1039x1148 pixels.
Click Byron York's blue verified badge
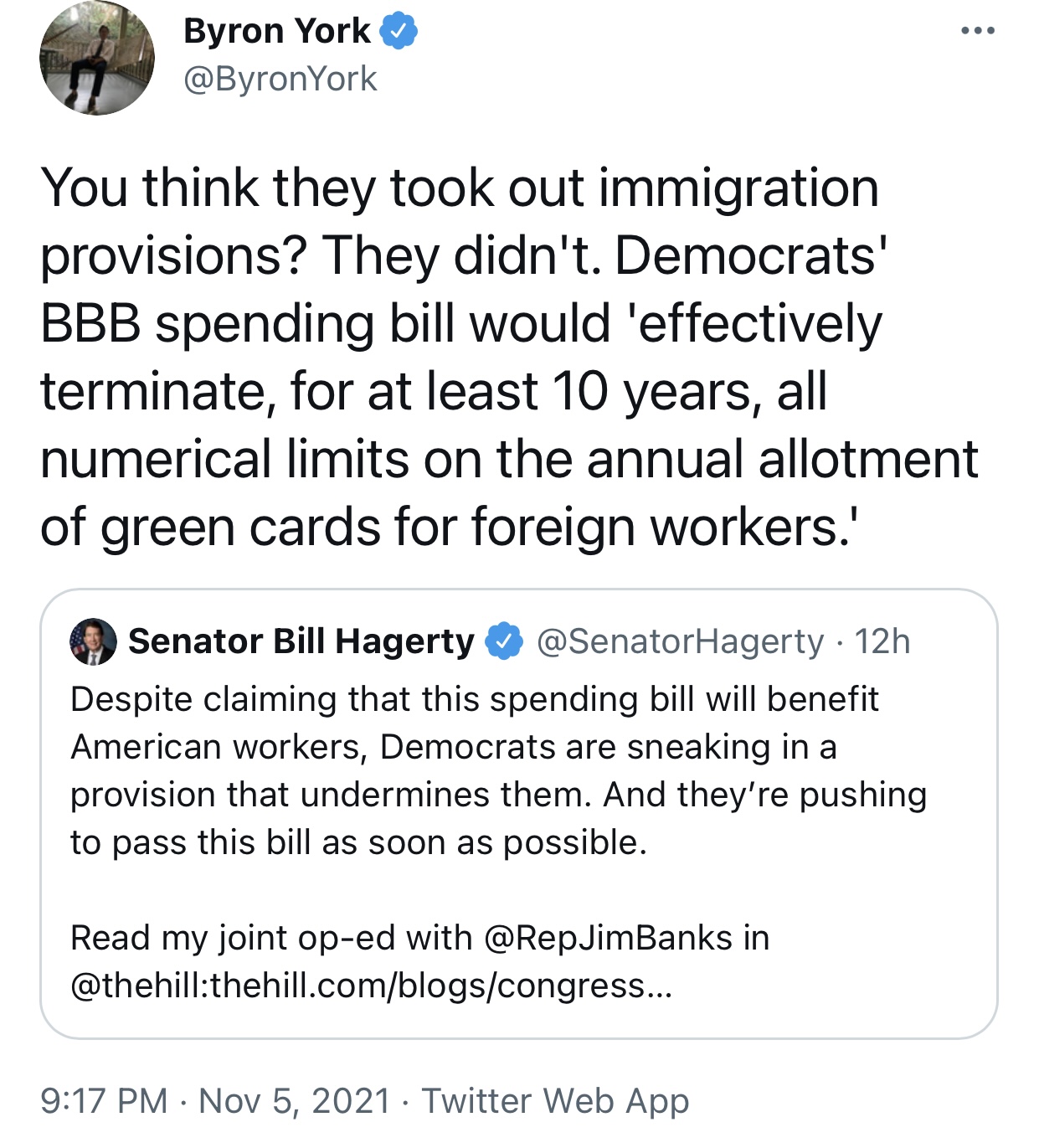pyautogui.click(x=399, y=32)
